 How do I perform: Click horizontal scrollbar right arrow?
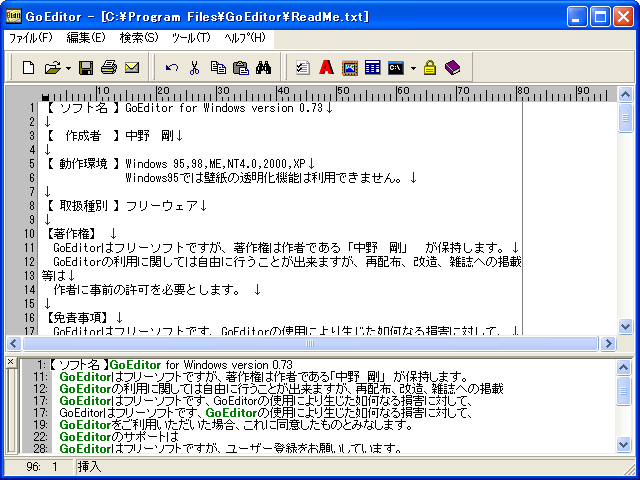pos(608,343)
